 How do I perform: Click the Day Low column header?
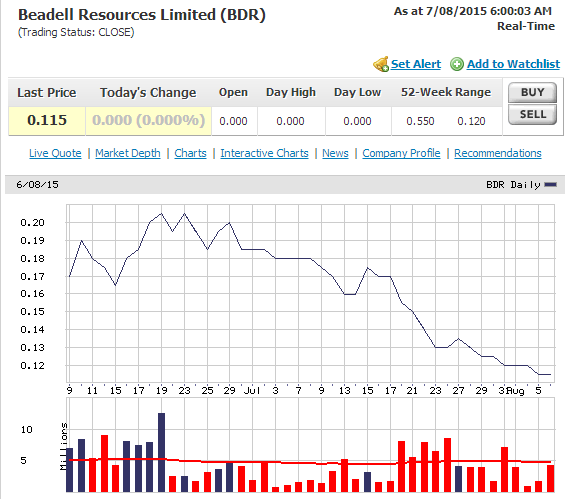click(x=357, y=92)
